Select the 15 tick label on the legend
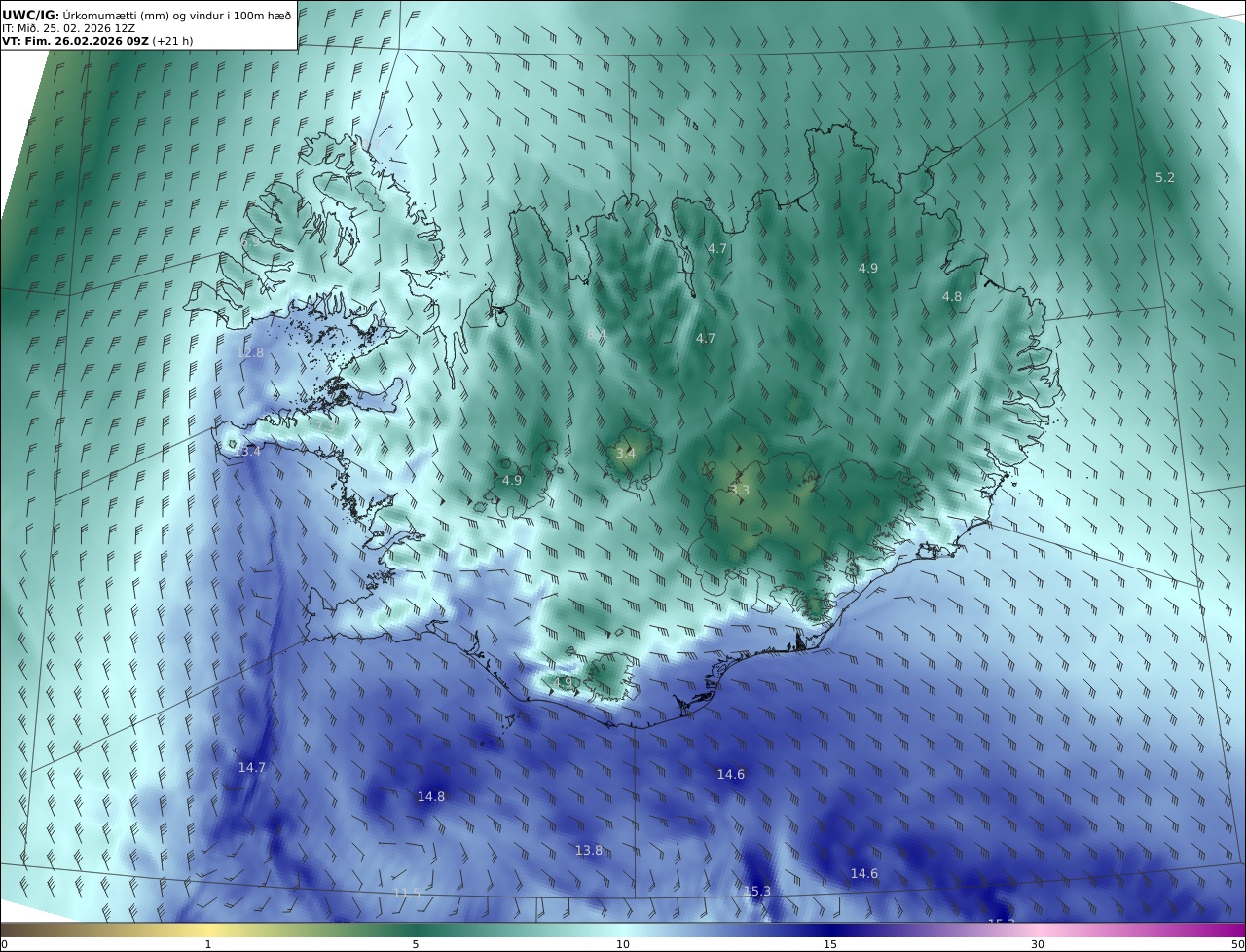1246x952 pixels. tap(830, 944)
